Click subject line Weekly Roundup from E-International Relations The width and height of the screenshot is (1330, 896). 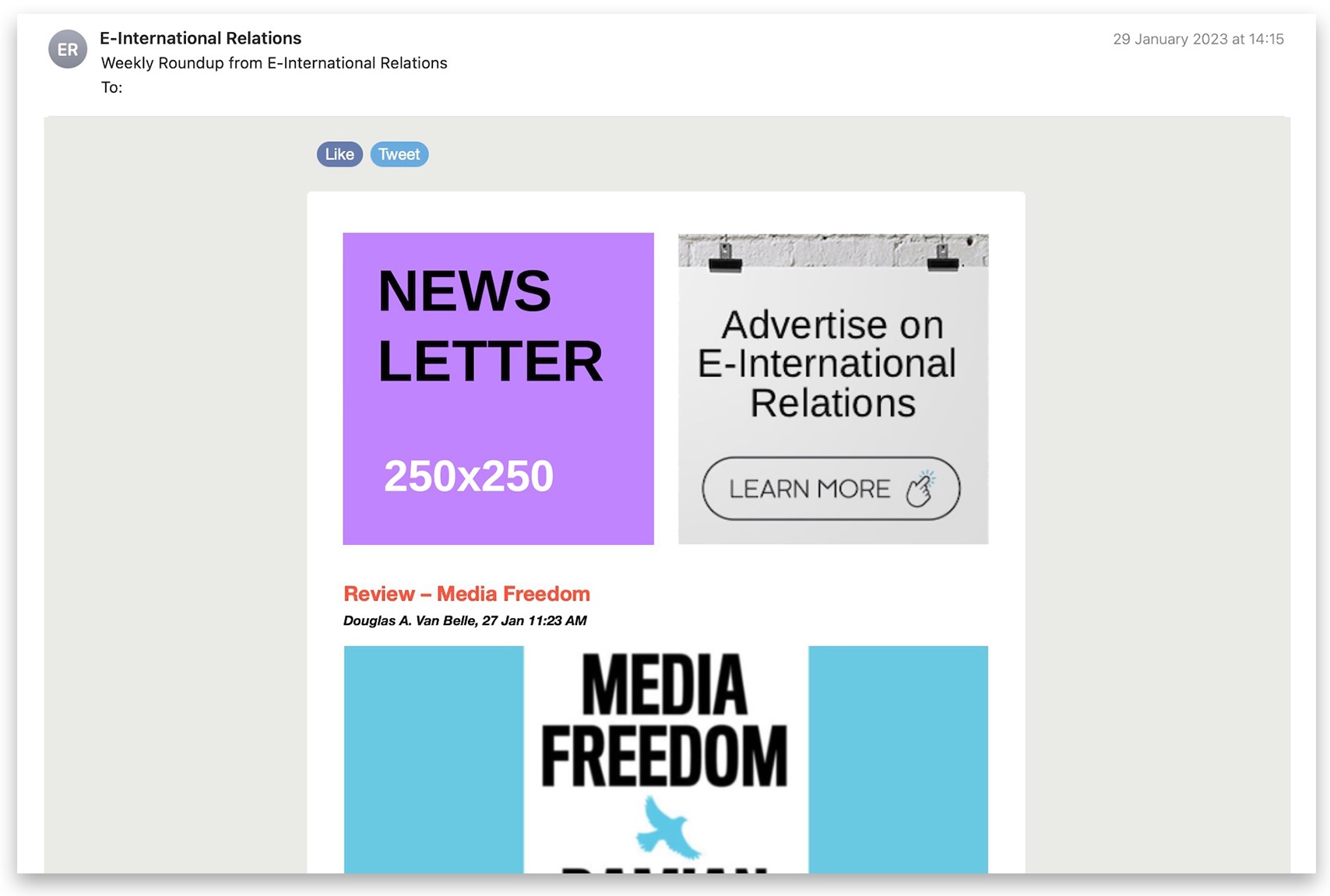point(274,63)
